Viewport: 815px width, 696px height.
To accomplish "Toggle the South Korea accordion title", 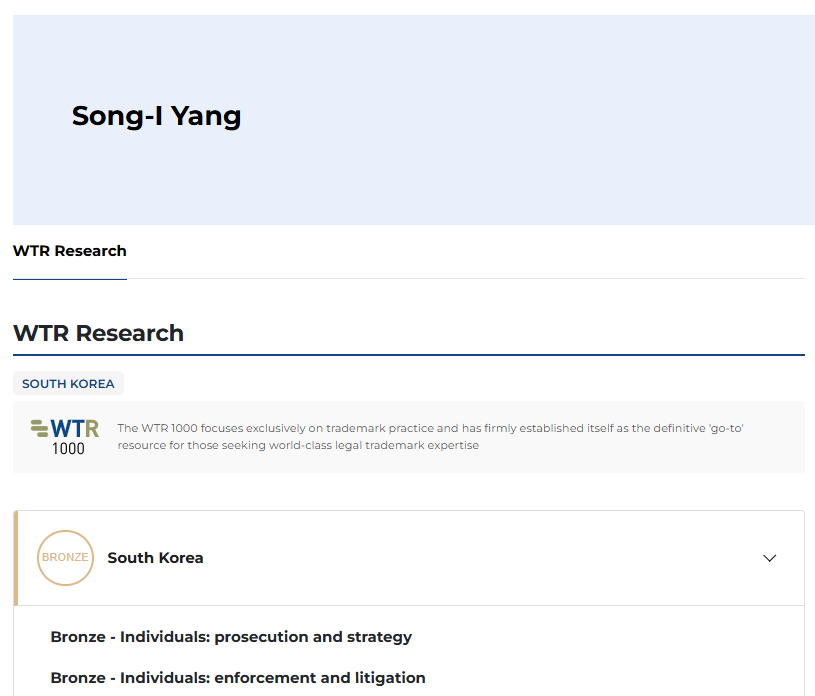I will coord(155,558).
